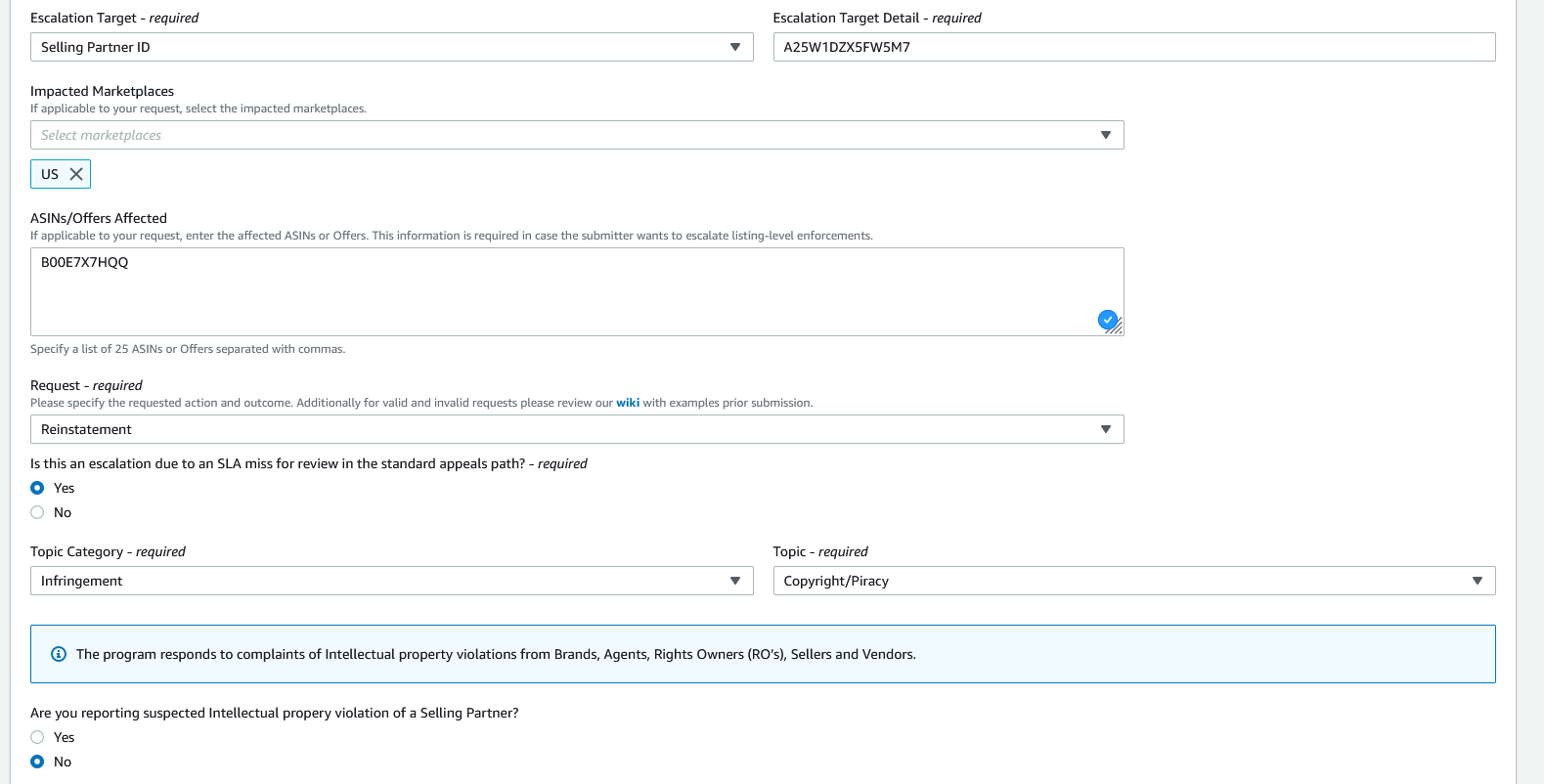Viewport: 1544px width, 784px height.
Task: Expand the Select marketplaces dropdown
Action: 577,135
